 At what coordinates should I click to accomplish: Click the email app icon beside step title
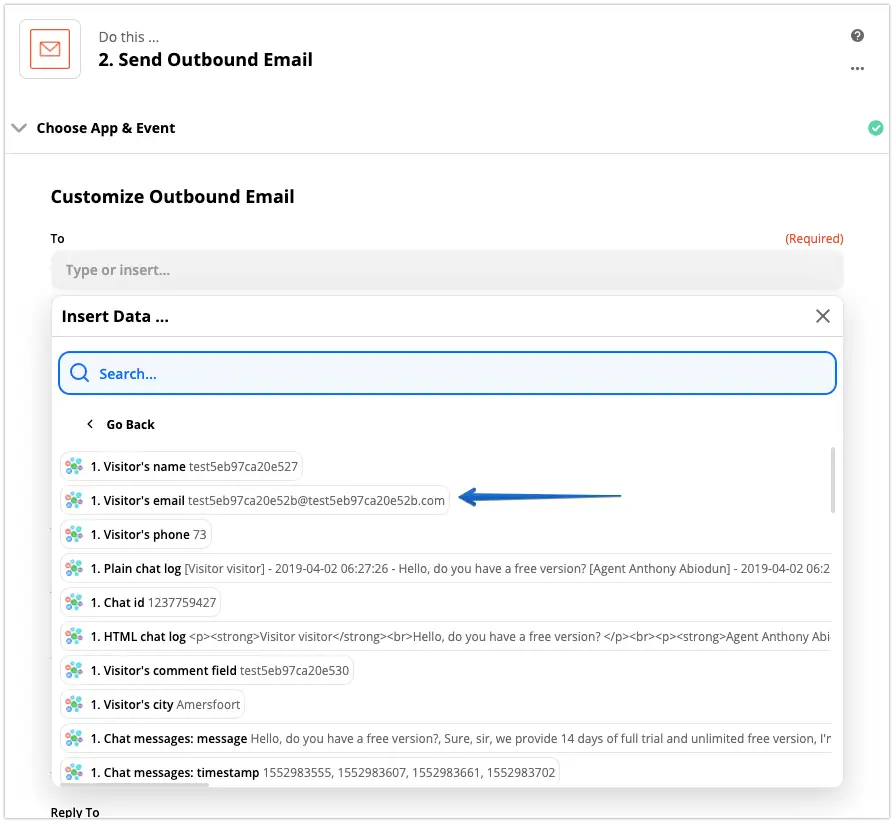tap(50, 49)
